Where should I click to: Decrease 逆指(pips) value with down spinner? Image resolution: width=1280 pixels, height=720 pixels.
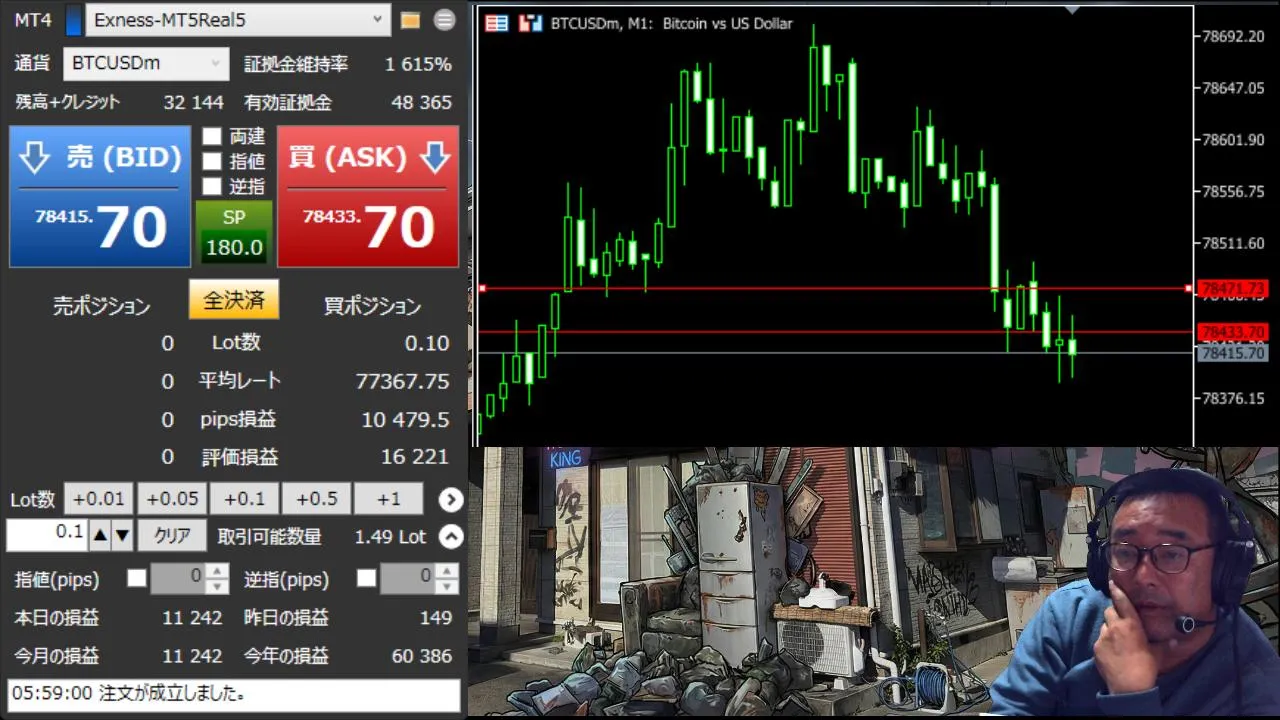click(449, 585)
